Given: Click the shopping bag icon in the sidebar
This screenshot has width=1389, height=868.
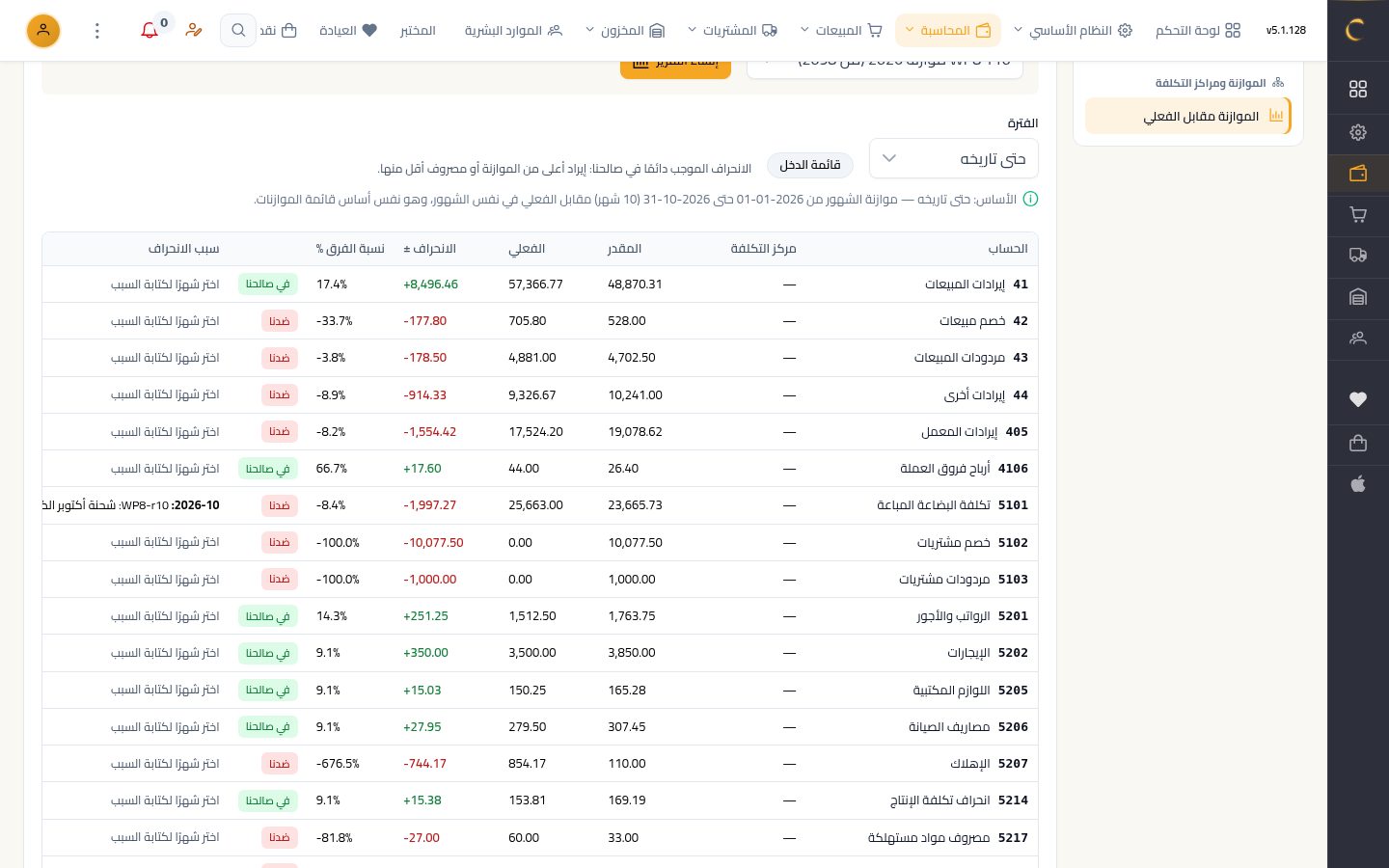Looking at the screenshot, I should click(1358, 443).
